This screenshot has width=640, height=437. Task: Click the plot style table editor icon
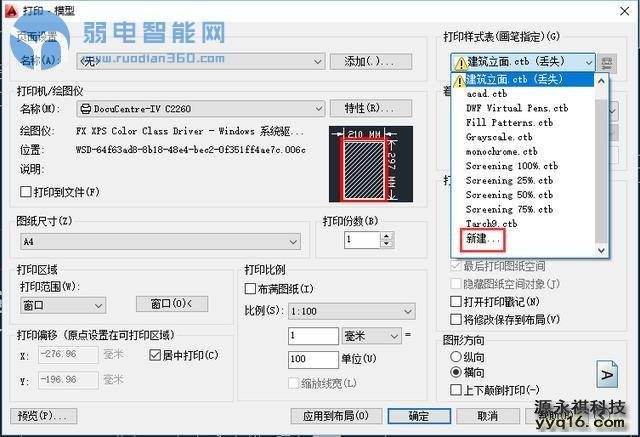pyautogui.click(x=609, y=62)
